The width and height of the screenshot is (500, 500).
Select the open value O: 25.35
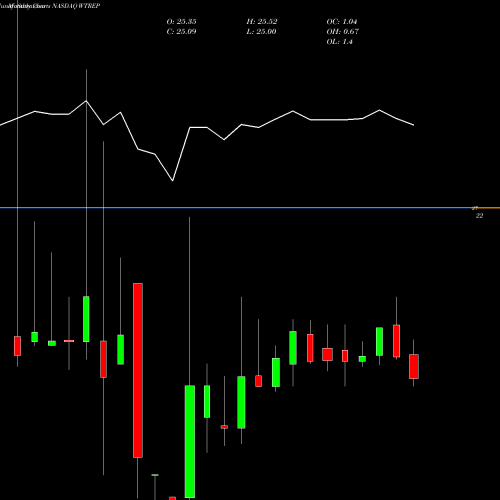181,22
